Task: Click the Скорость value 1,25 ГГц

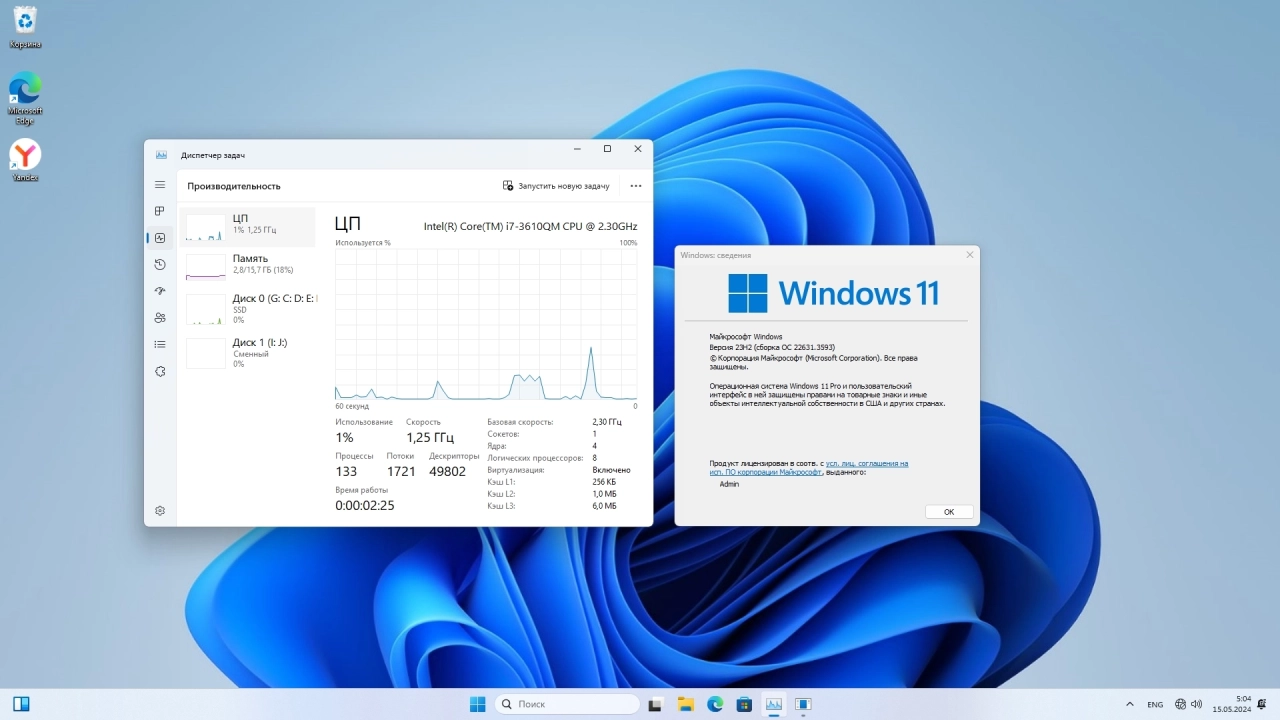Action: point(430,438)
